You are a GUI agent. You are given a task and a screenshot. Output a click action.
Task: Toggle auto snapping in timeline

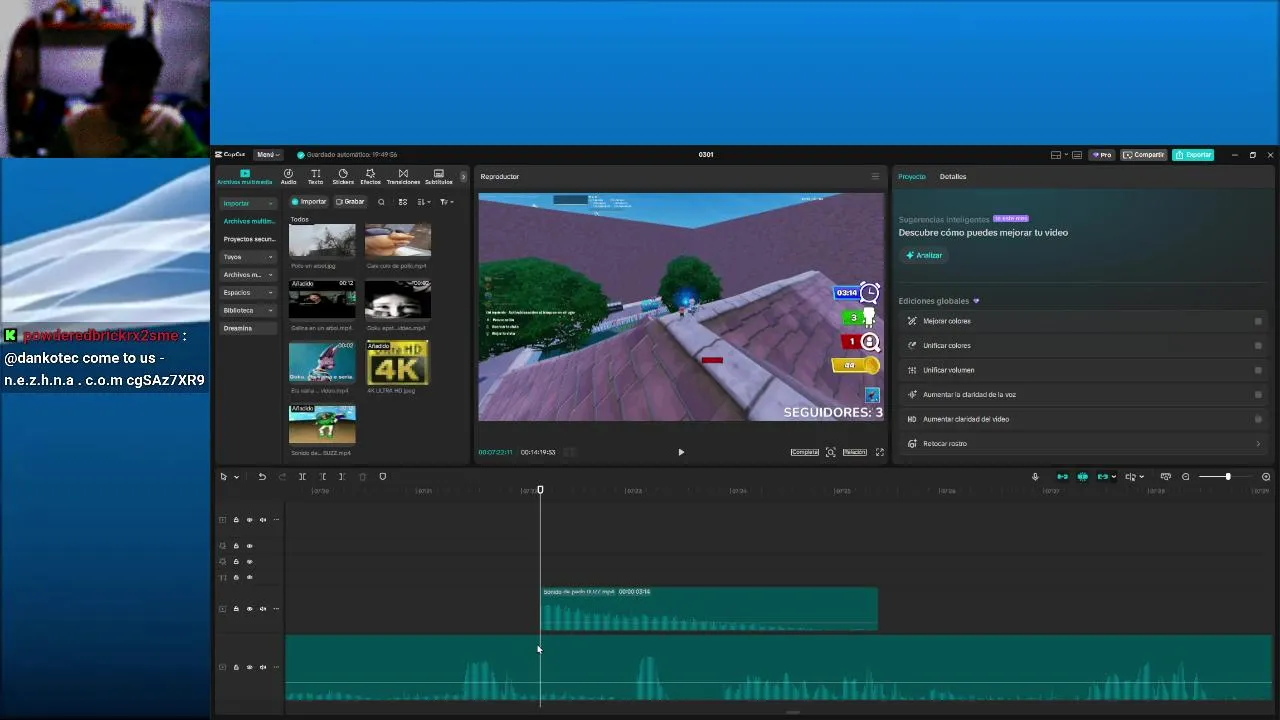pyautogui.click(x=1082, y=477)
